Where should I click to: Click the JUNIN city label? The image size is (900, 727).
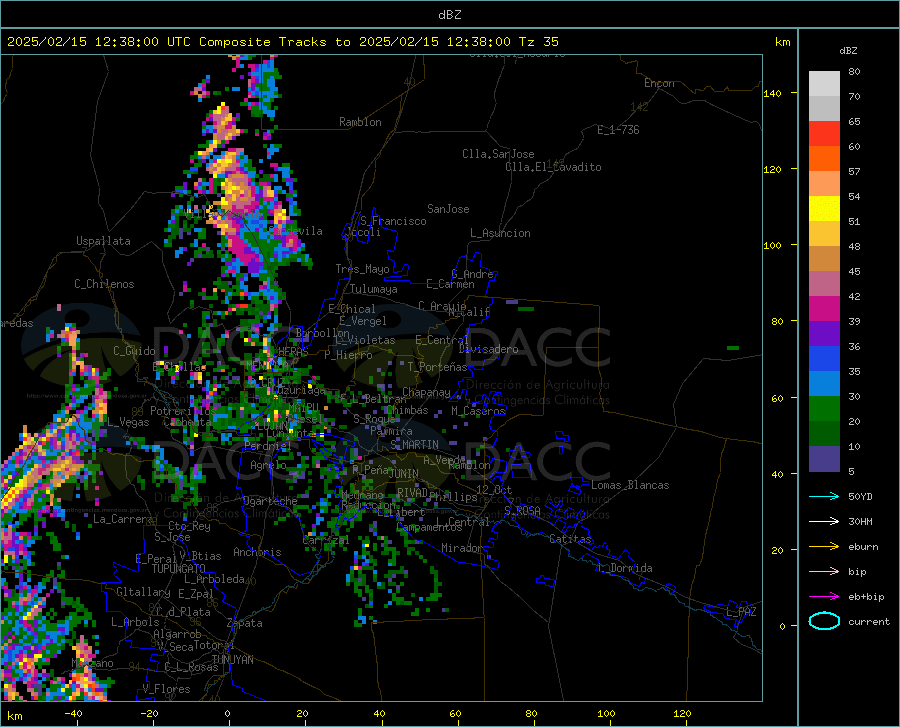click(403, 474)
